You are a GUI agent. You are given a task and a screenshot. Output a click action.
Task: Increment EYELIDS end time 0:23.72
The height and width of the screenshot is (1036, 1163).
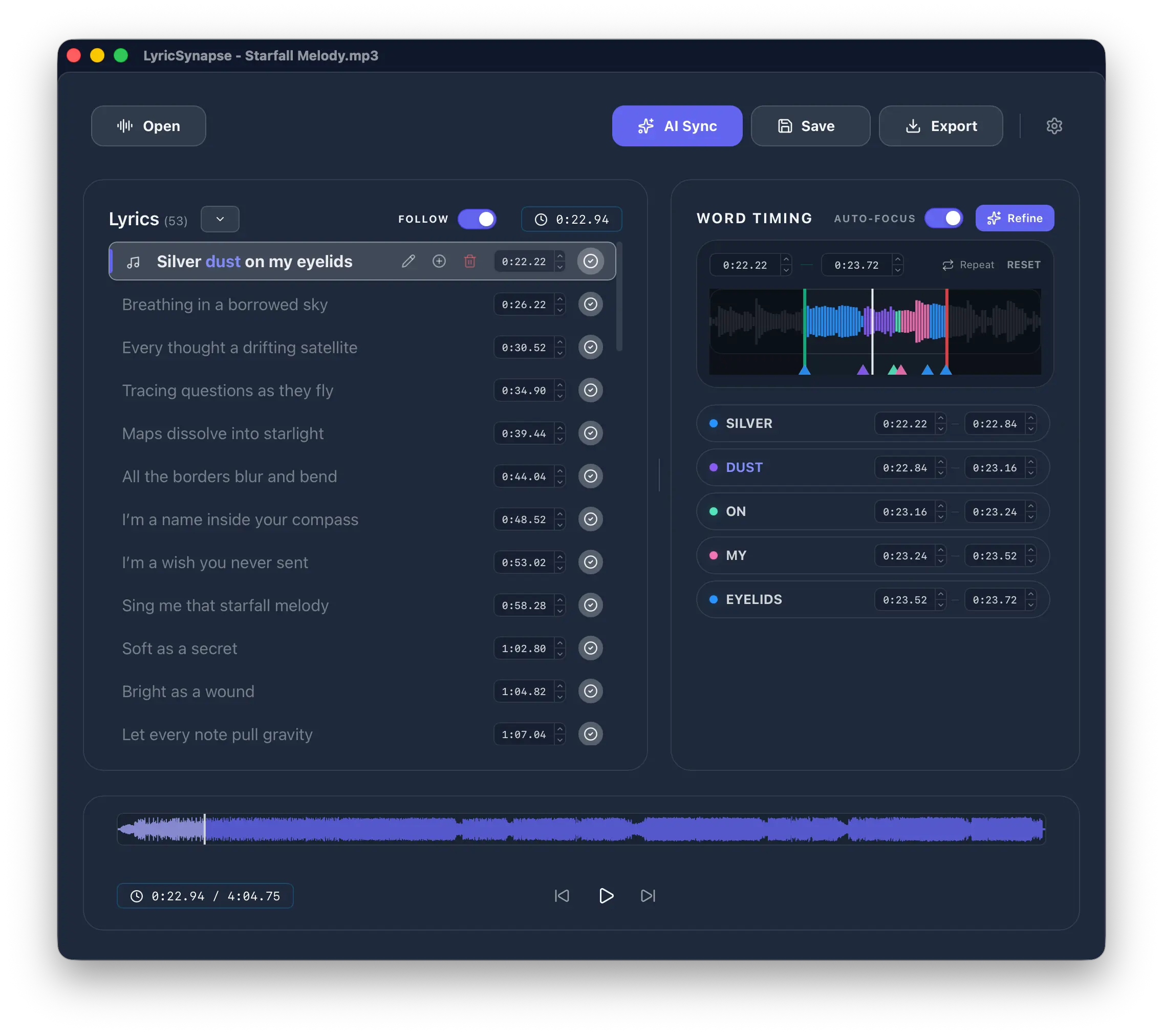(1030, 594)
